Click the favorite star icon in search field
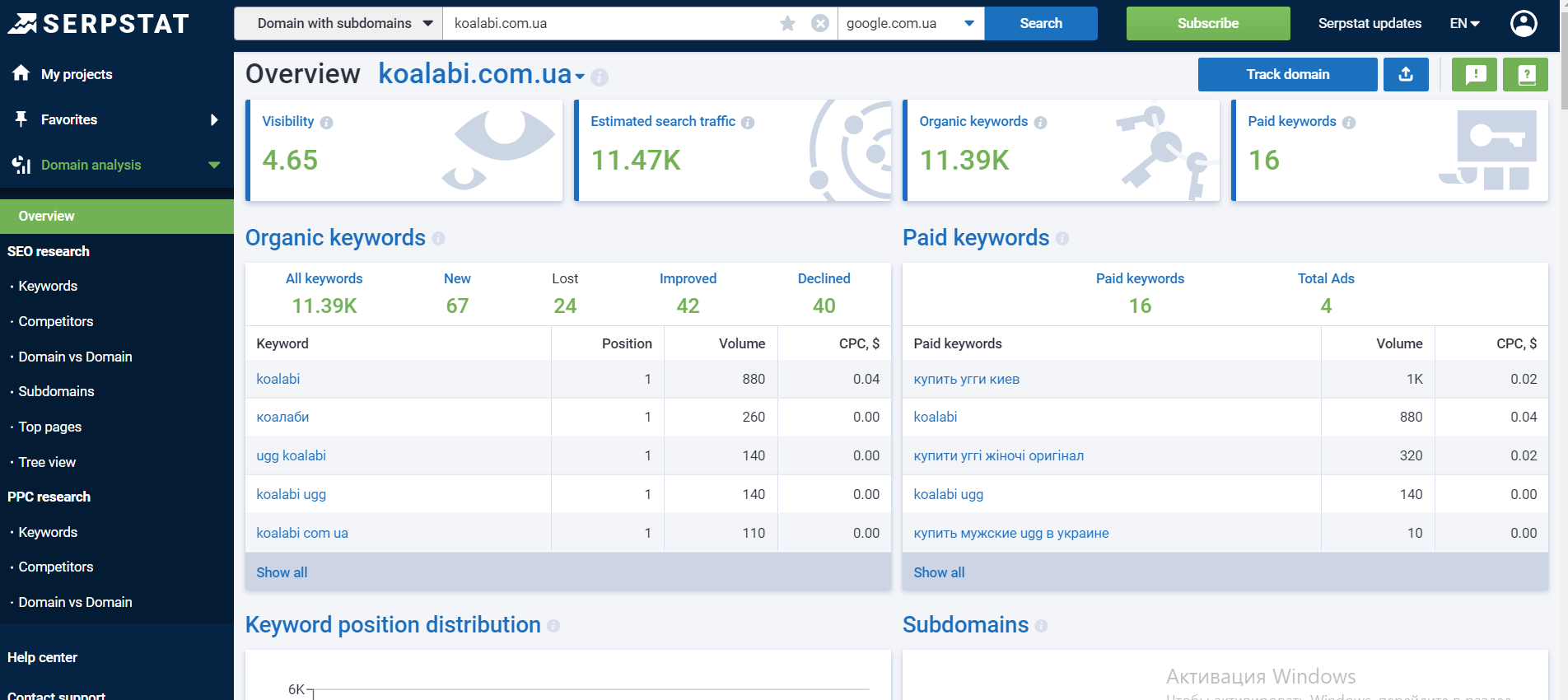The height and width of the screenshot is (700, 1568). tap(788, 23)
